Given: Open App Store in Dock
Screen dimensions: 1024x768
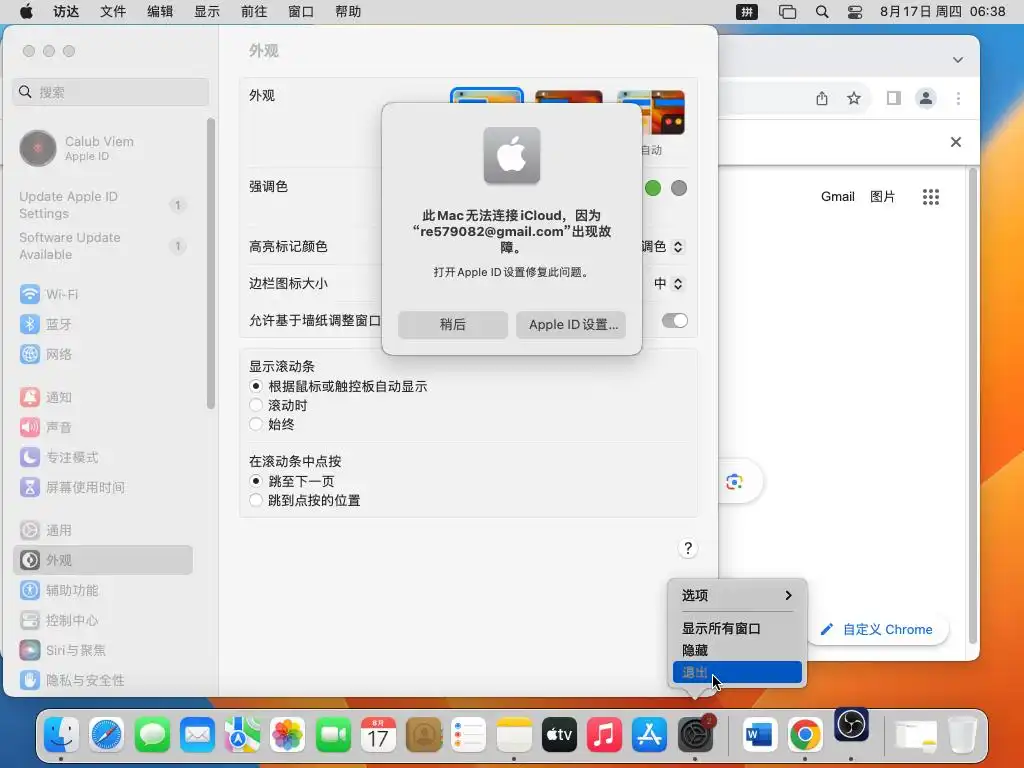Looking at the screenshot, I should (x=649, y=734).
